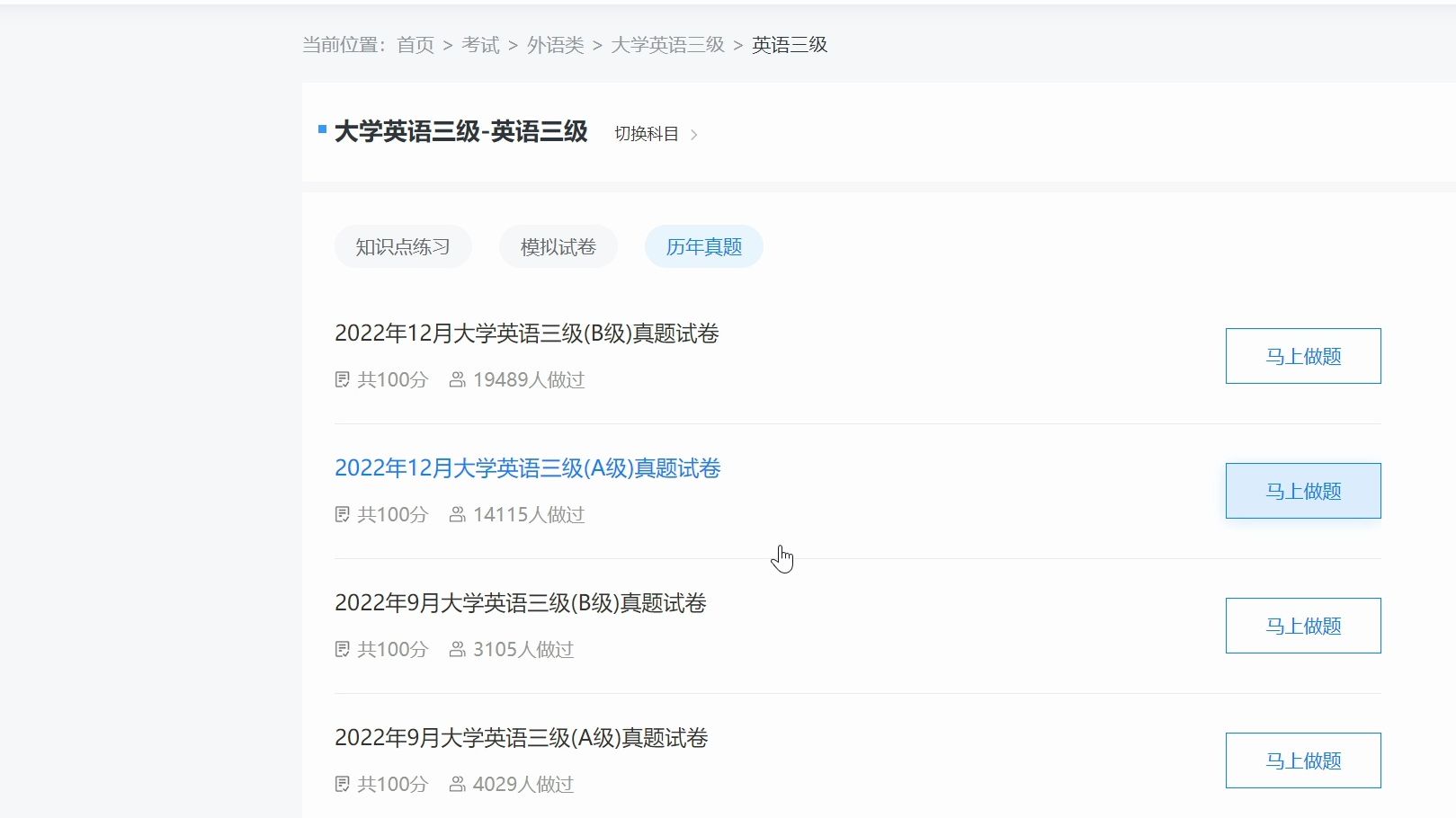Click 14115人做过 count text

(x=529, y=514)
